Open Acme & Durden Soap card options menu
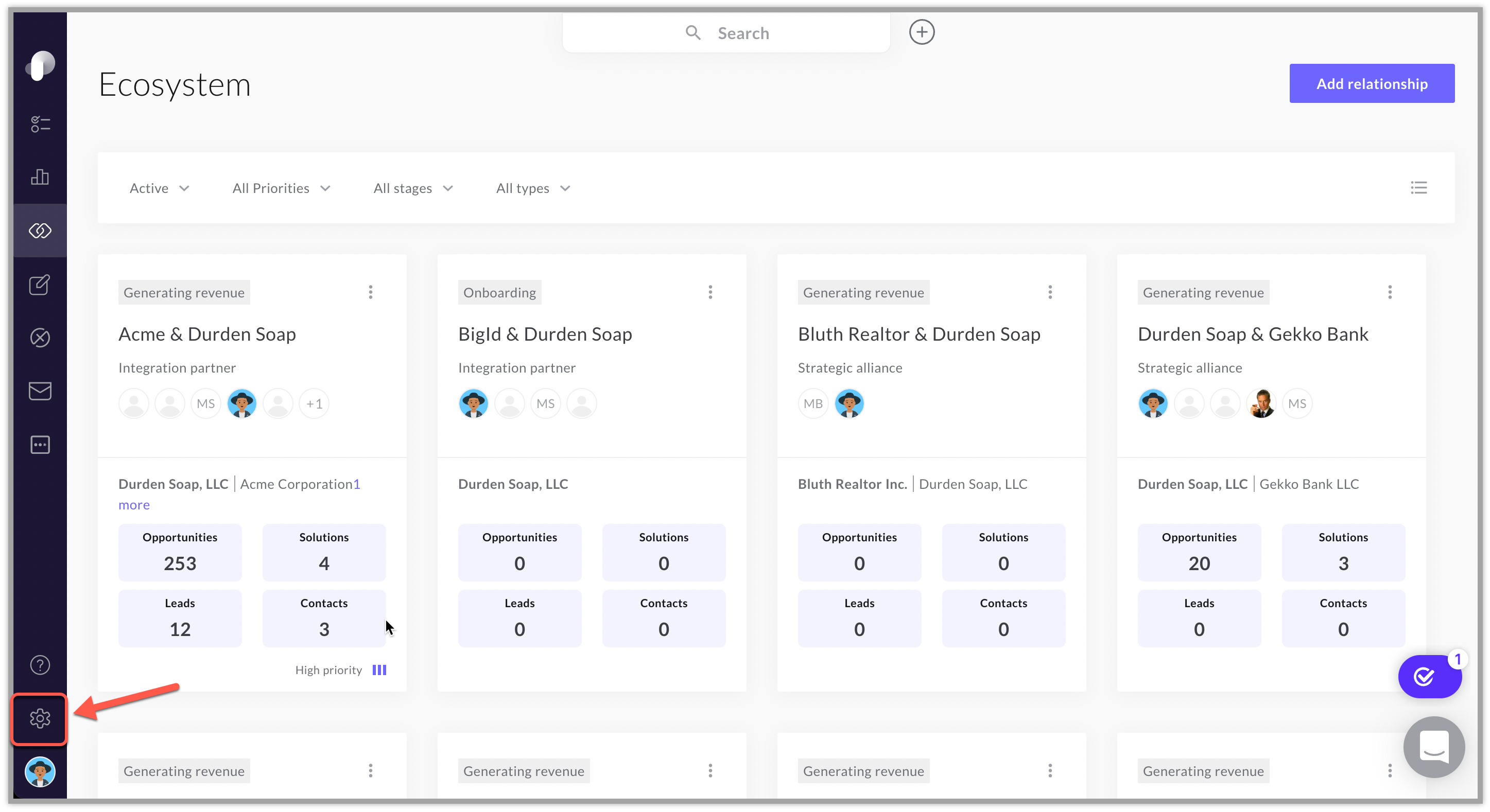This screenshot has width=1490, height=812. [x=371, y=292]
